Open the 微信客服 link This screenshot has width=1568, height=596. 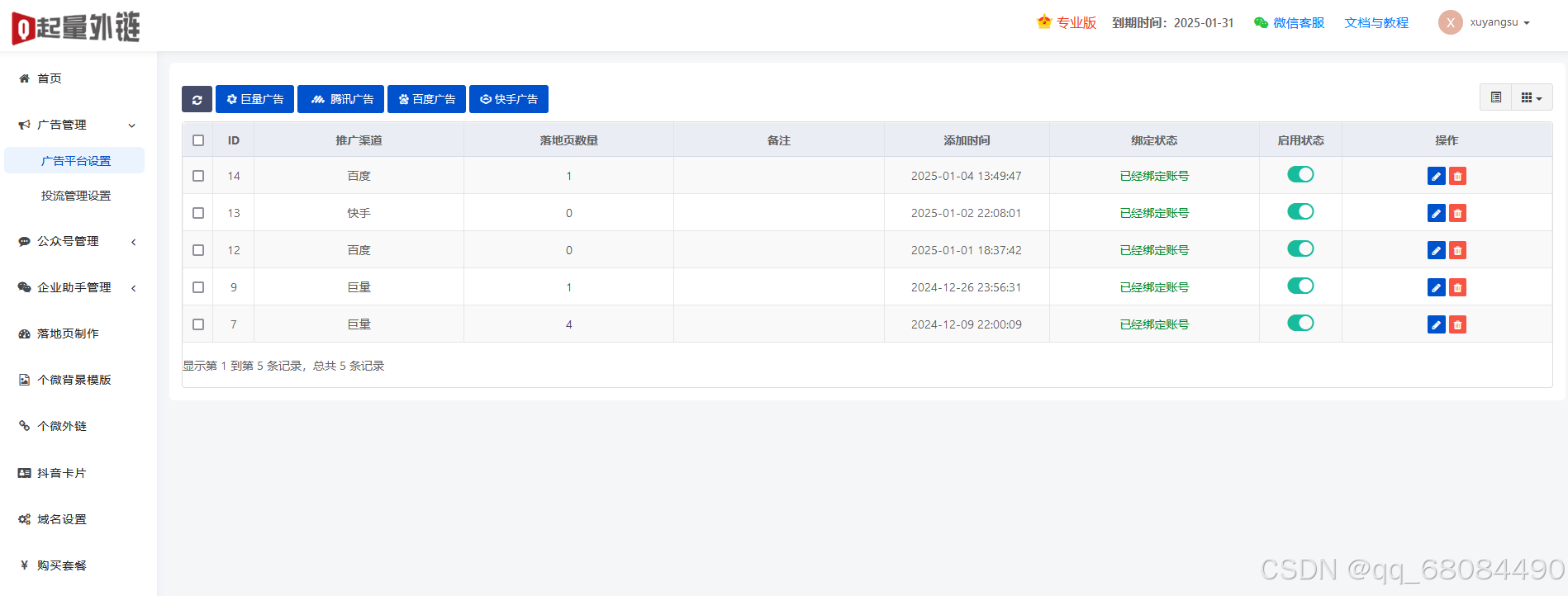[1289, 23]
